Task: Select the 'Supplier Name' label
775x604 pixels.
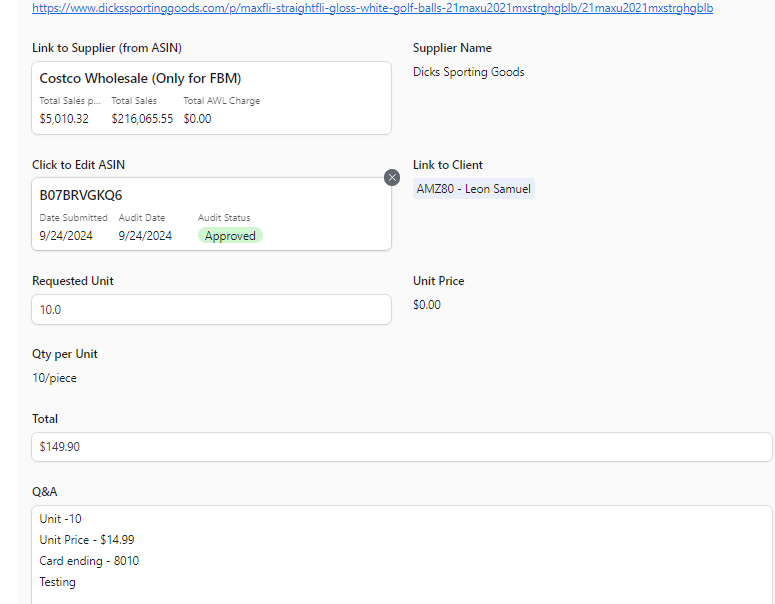Action: (x=452, y=48)
